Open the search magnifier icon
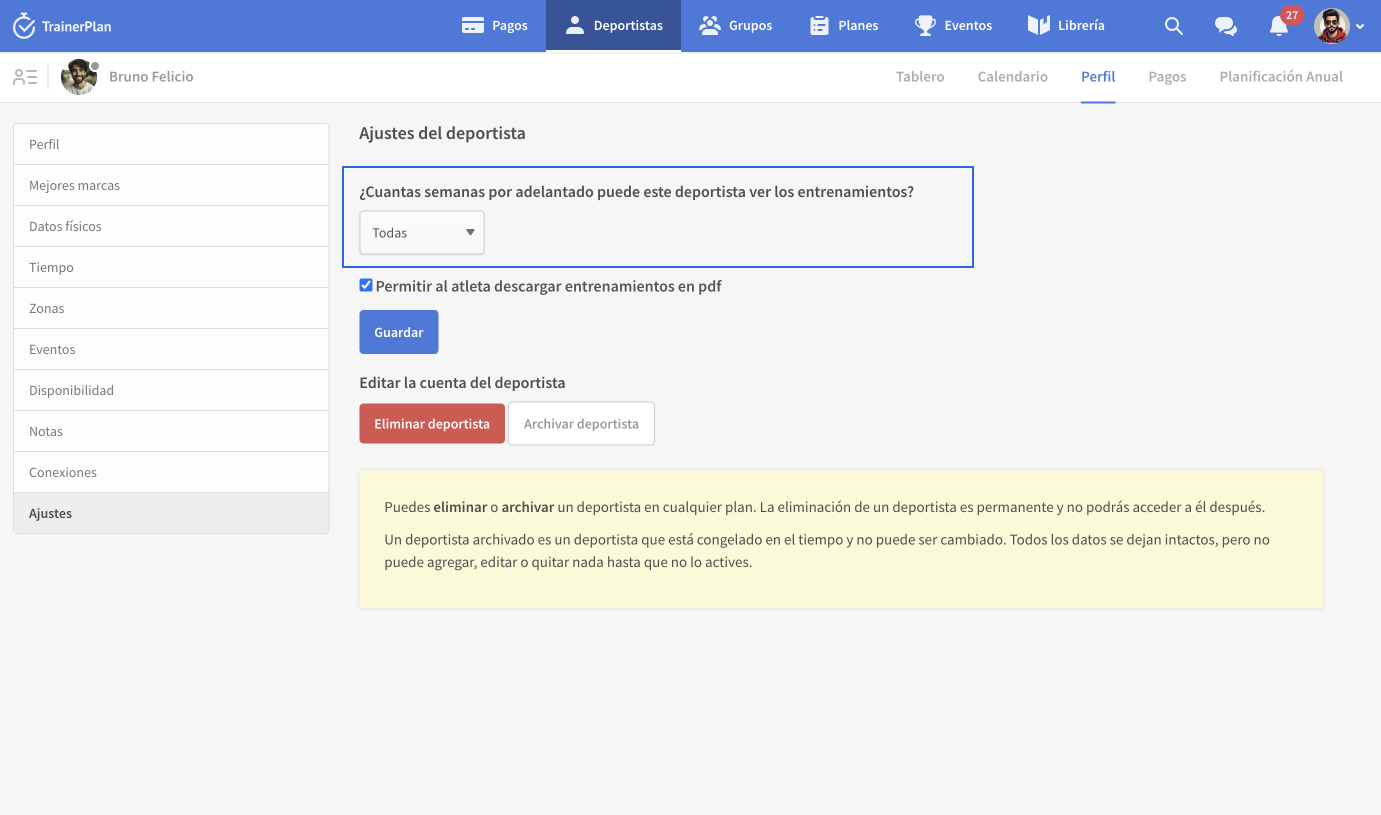 1174,26
